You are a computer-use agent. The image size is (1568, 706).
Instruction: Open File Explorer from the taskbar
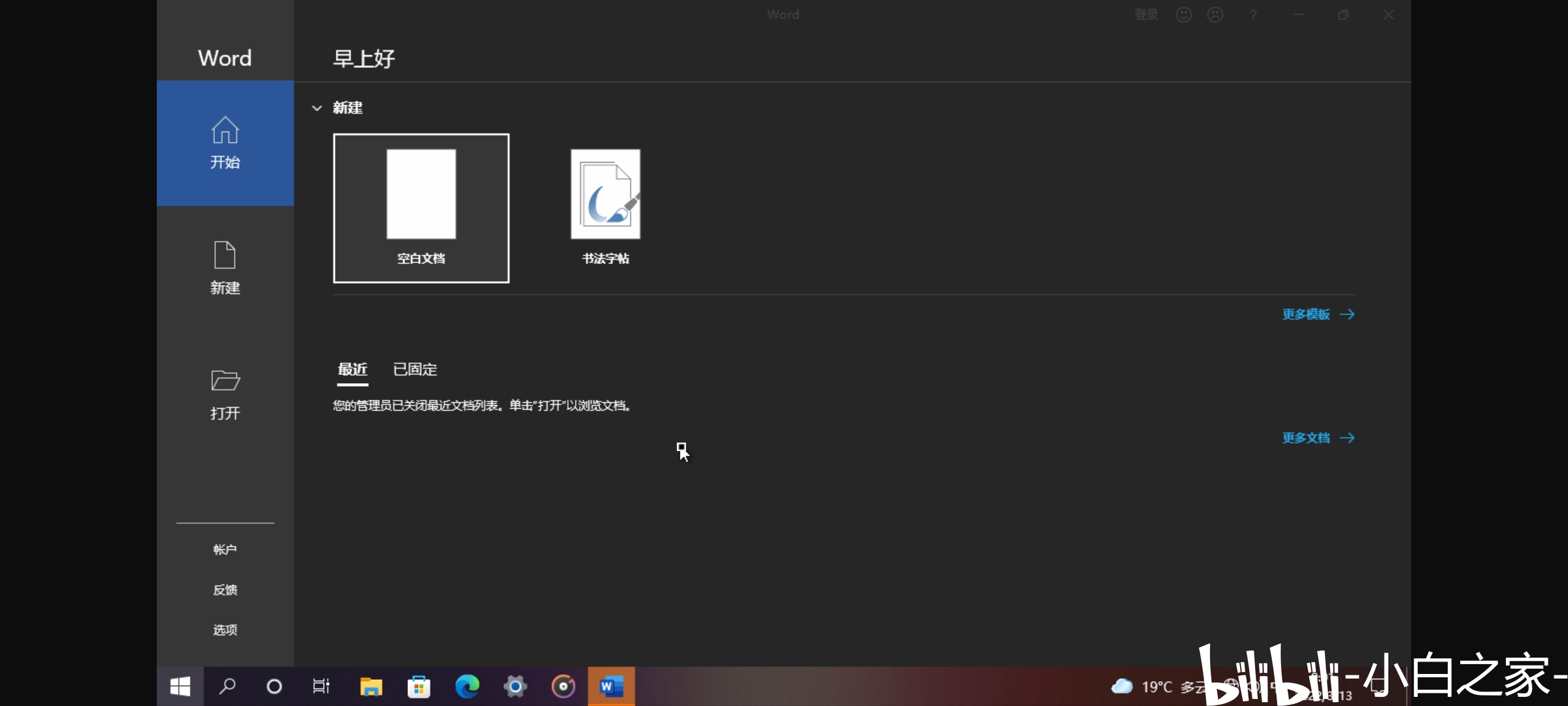click(370, 686)
